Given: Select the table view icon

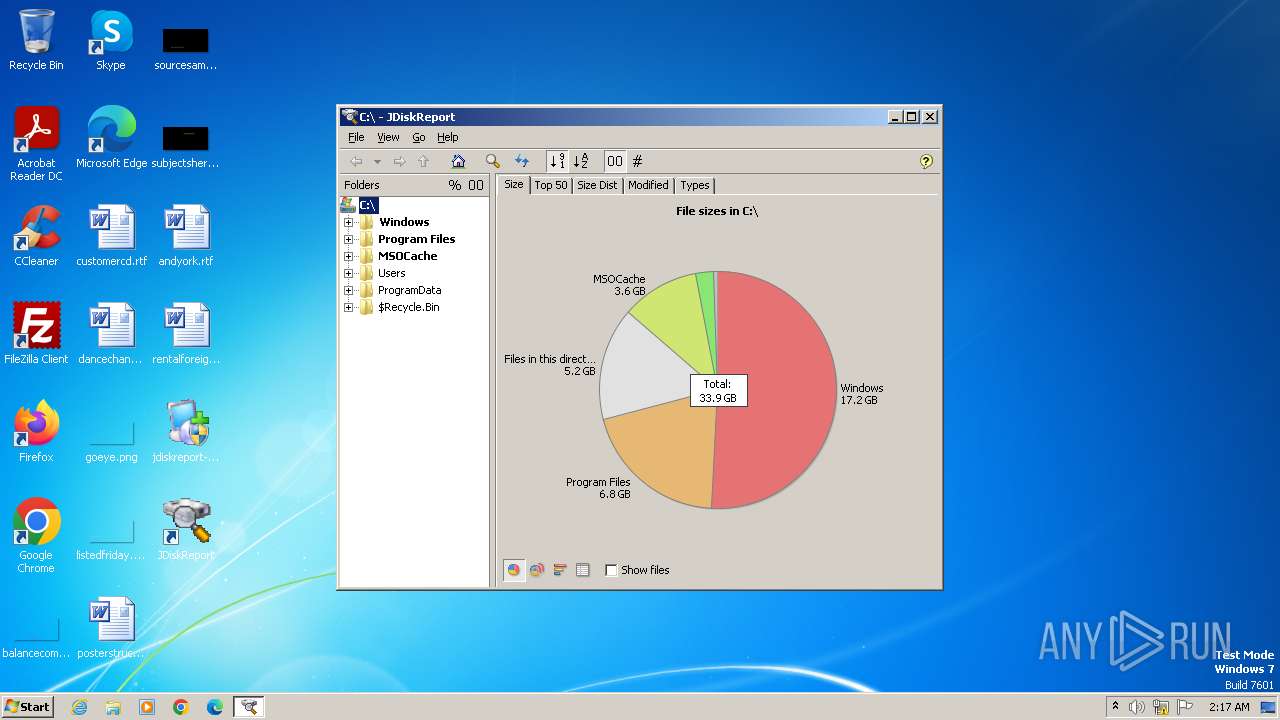Looking at the screenshot, I should [x=583, y=570].
